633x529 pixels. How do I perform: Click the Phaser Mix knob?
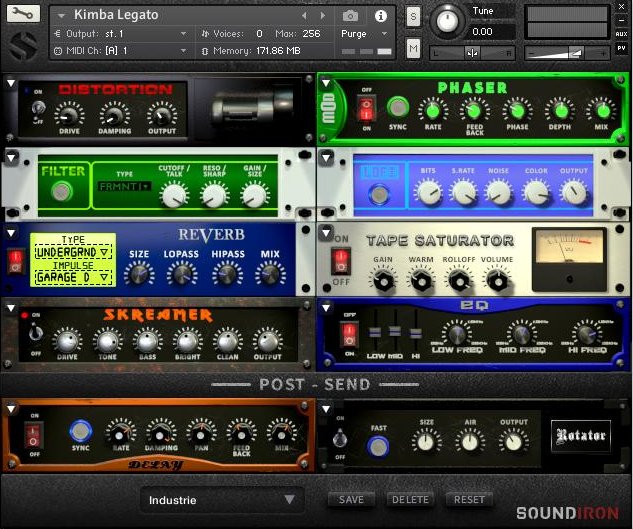[x=602, y=110]
